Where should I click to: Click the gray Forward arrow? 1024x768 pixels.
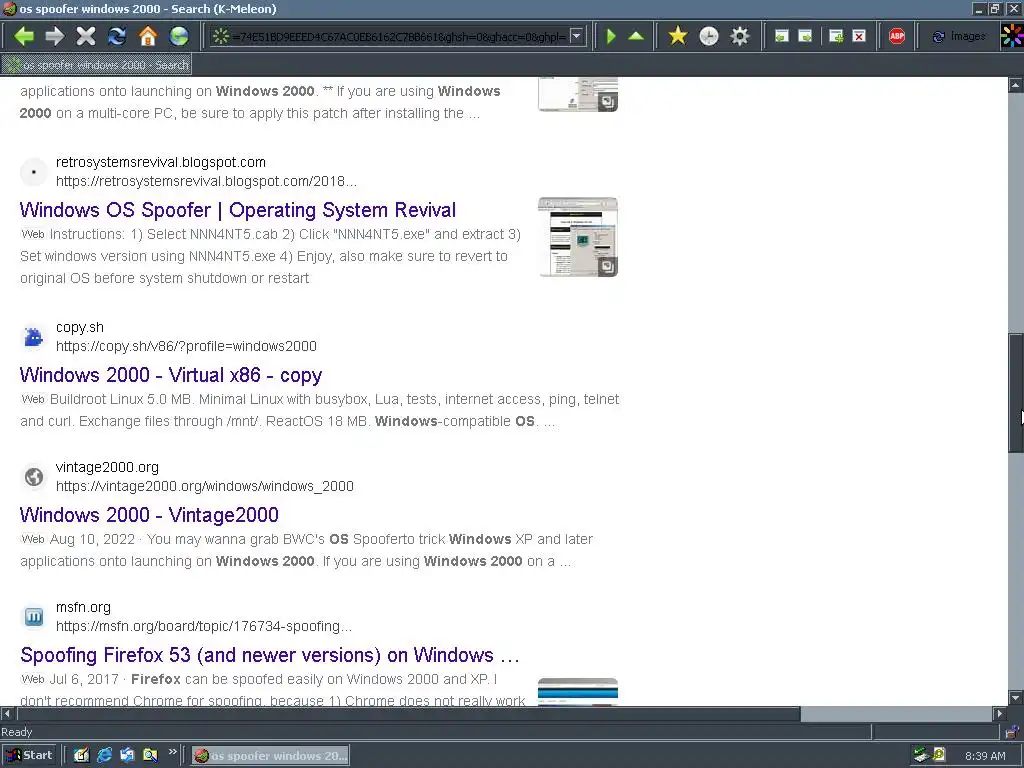click(x=55, y=36)
